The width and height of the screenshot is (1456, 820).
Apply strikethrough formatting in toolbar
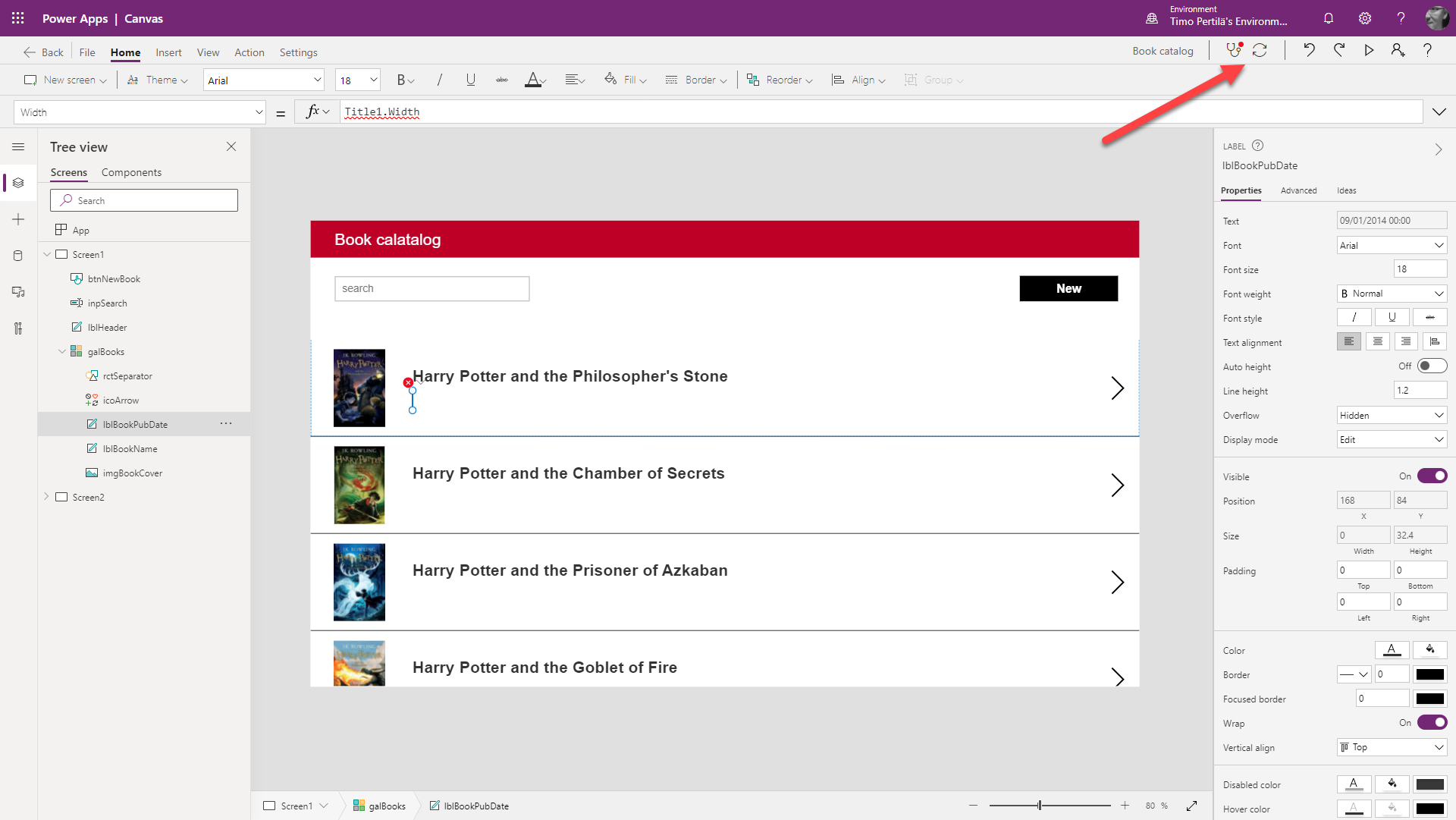point(501,80)
